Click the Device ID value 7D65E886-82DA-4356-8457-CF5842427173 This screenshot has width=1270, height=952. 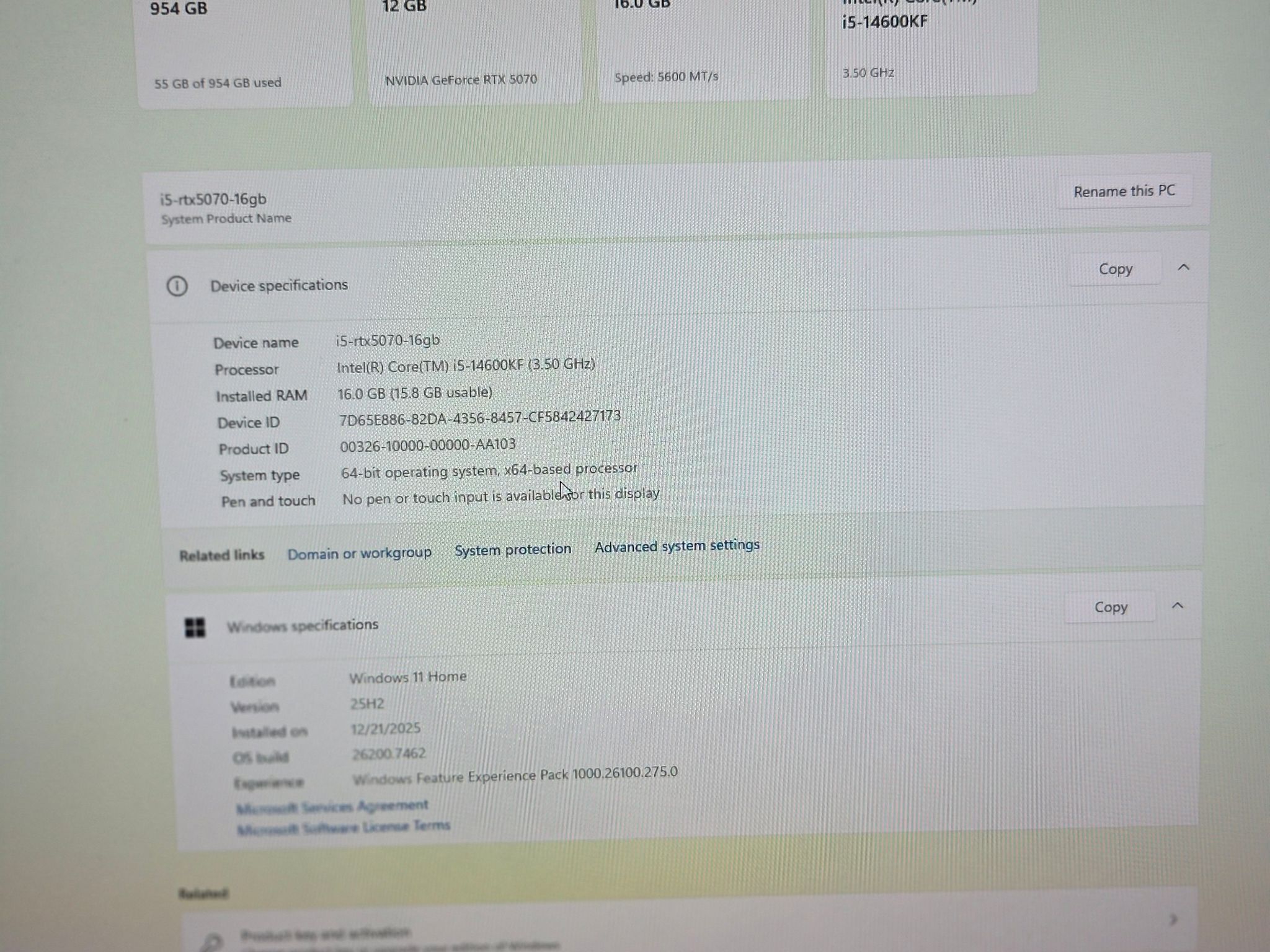click(480, 418)
